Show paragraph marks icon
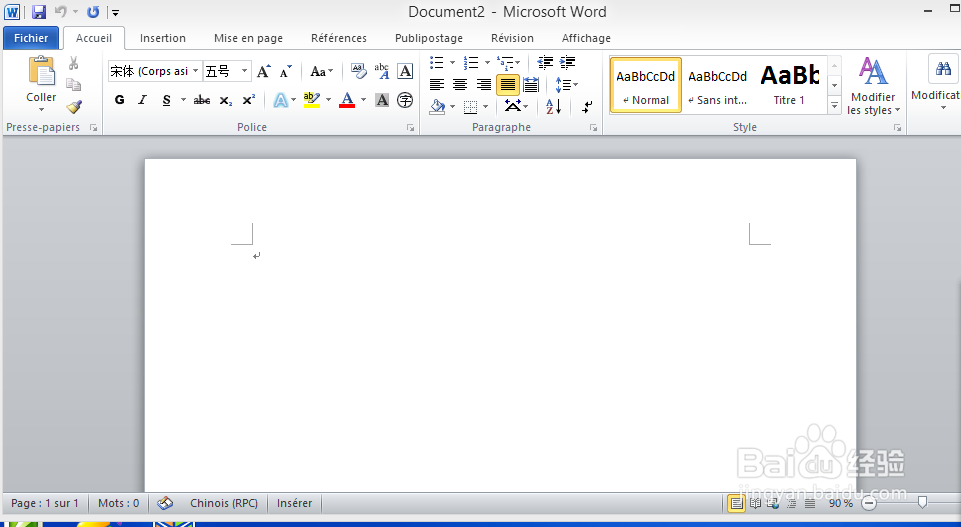 (x=587, y=107)
